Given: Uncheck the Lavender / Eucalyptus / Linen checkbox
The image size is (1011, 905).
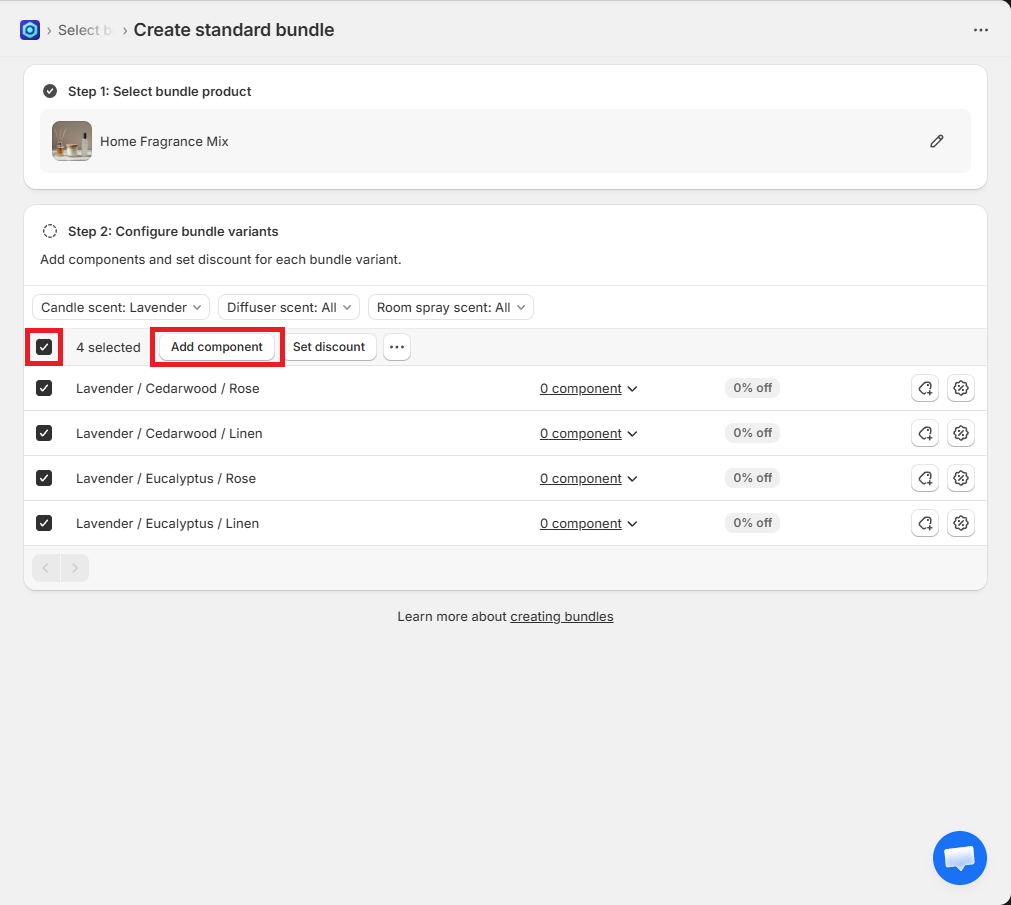Looking at the screenshot, I should pyautogui.click(x=44, y=523).
